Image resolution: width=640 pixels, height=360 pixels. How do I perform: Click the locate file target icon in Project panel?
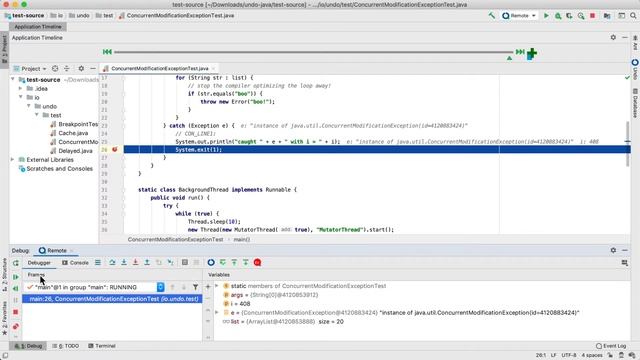(x=55, y=69)
